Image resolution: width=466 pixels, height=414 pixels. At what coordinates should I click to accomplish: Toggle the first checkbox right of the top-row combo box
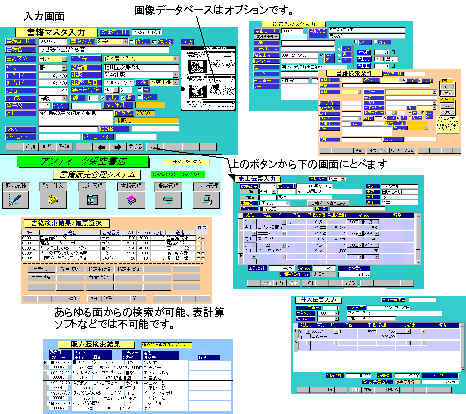(131, 42)
